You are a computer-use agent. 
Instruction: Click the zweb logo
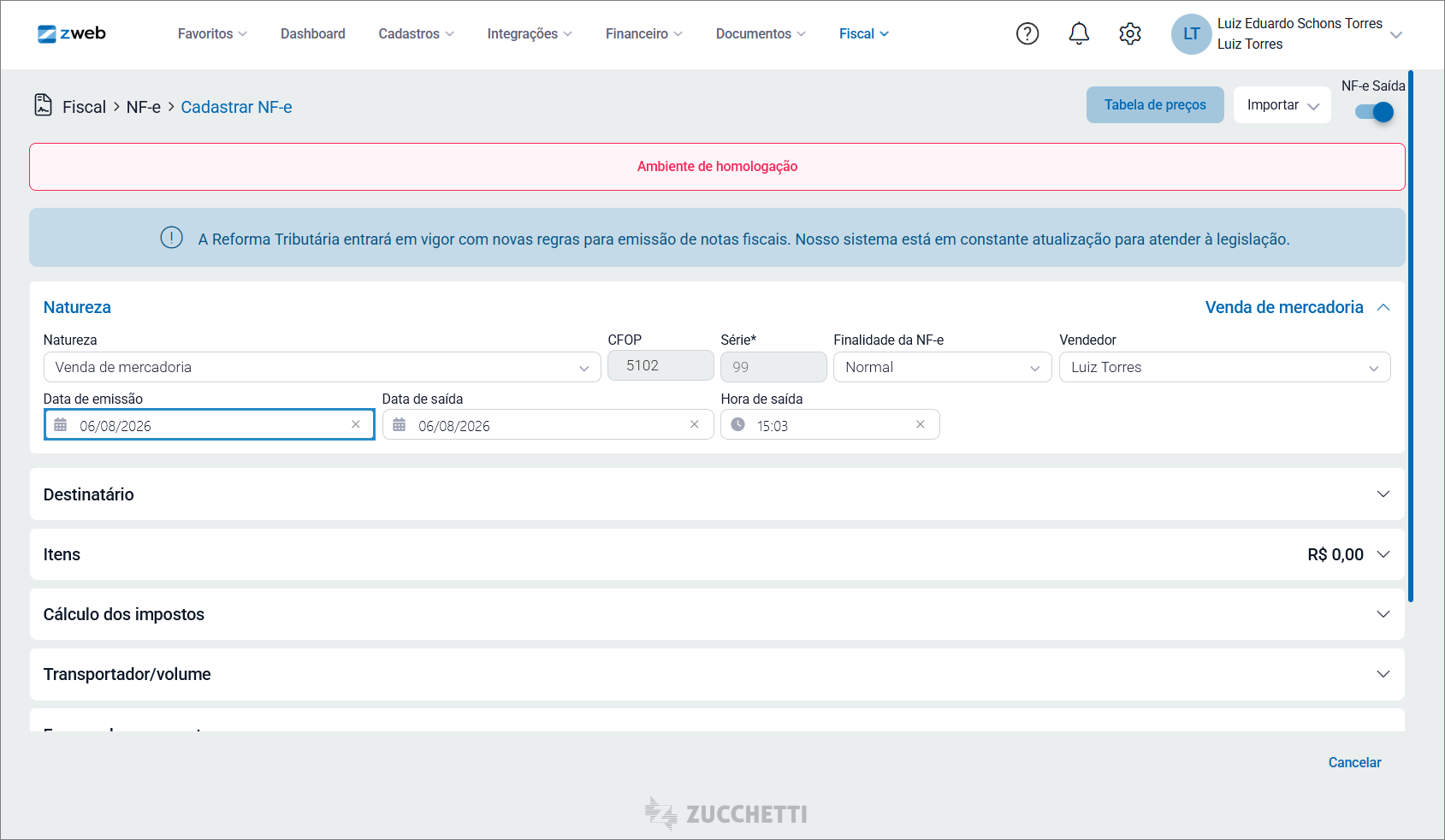tap(72, 33)
